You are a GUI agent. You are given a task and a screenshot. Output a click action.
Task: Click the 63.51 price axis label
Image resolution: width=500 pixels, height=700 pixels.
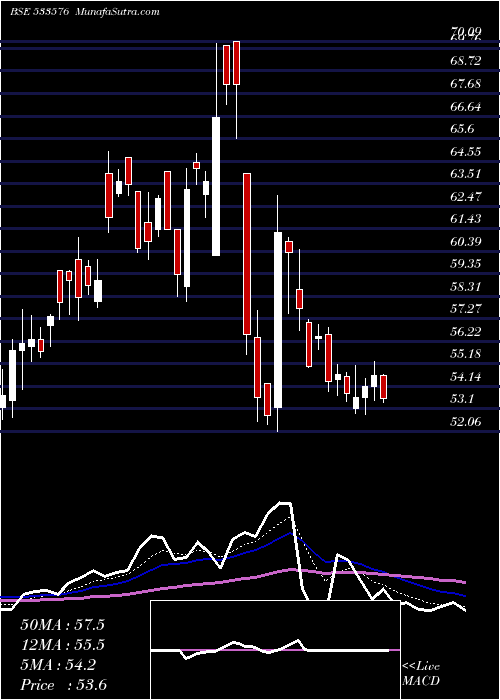tap(466, 173)
